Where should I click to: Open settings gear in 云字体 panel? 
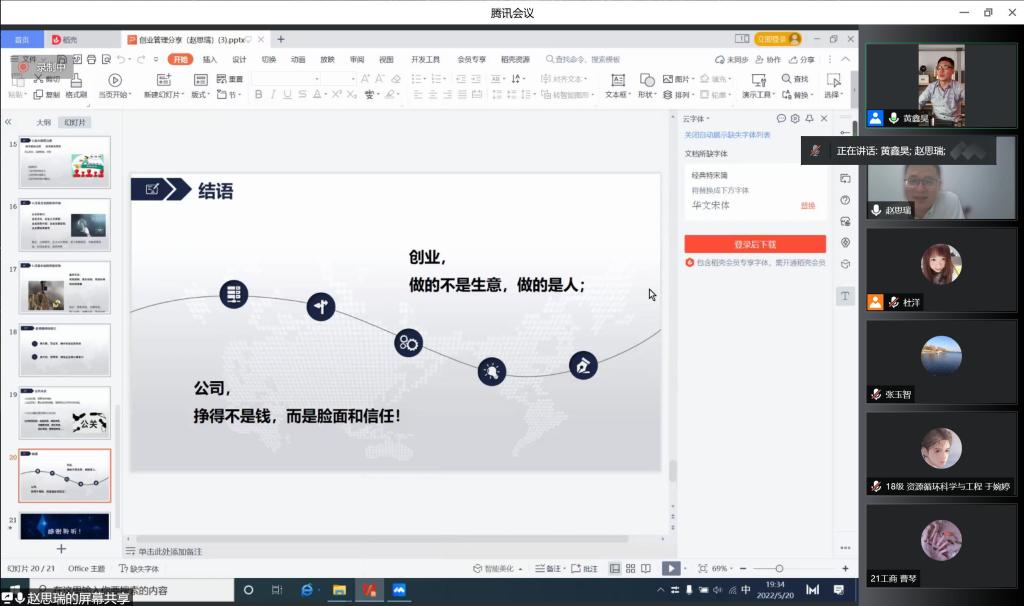click(x=795, y=118)
